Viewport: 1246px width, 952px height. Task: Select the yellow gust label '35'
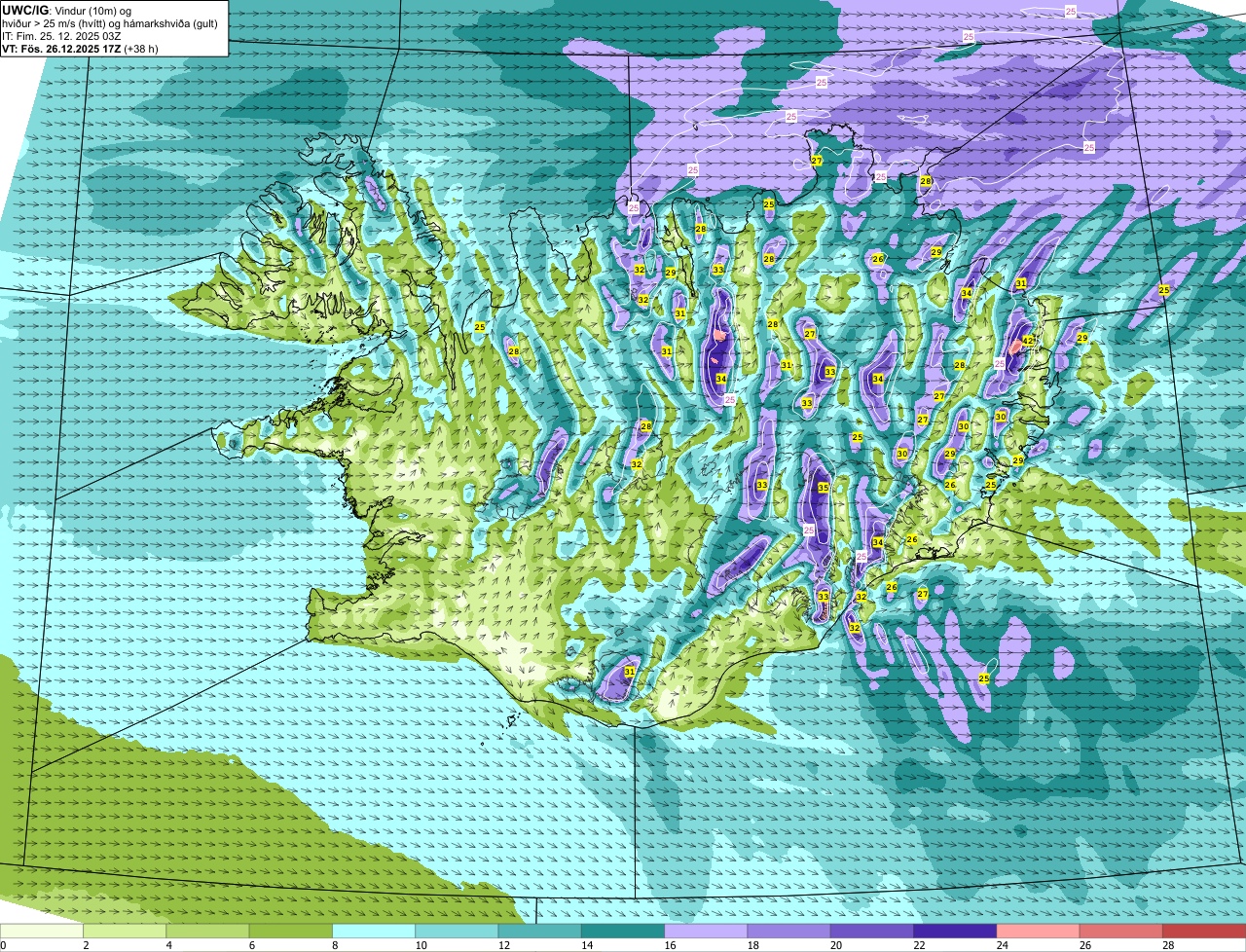pyautogui.click(x=823, y=489)
